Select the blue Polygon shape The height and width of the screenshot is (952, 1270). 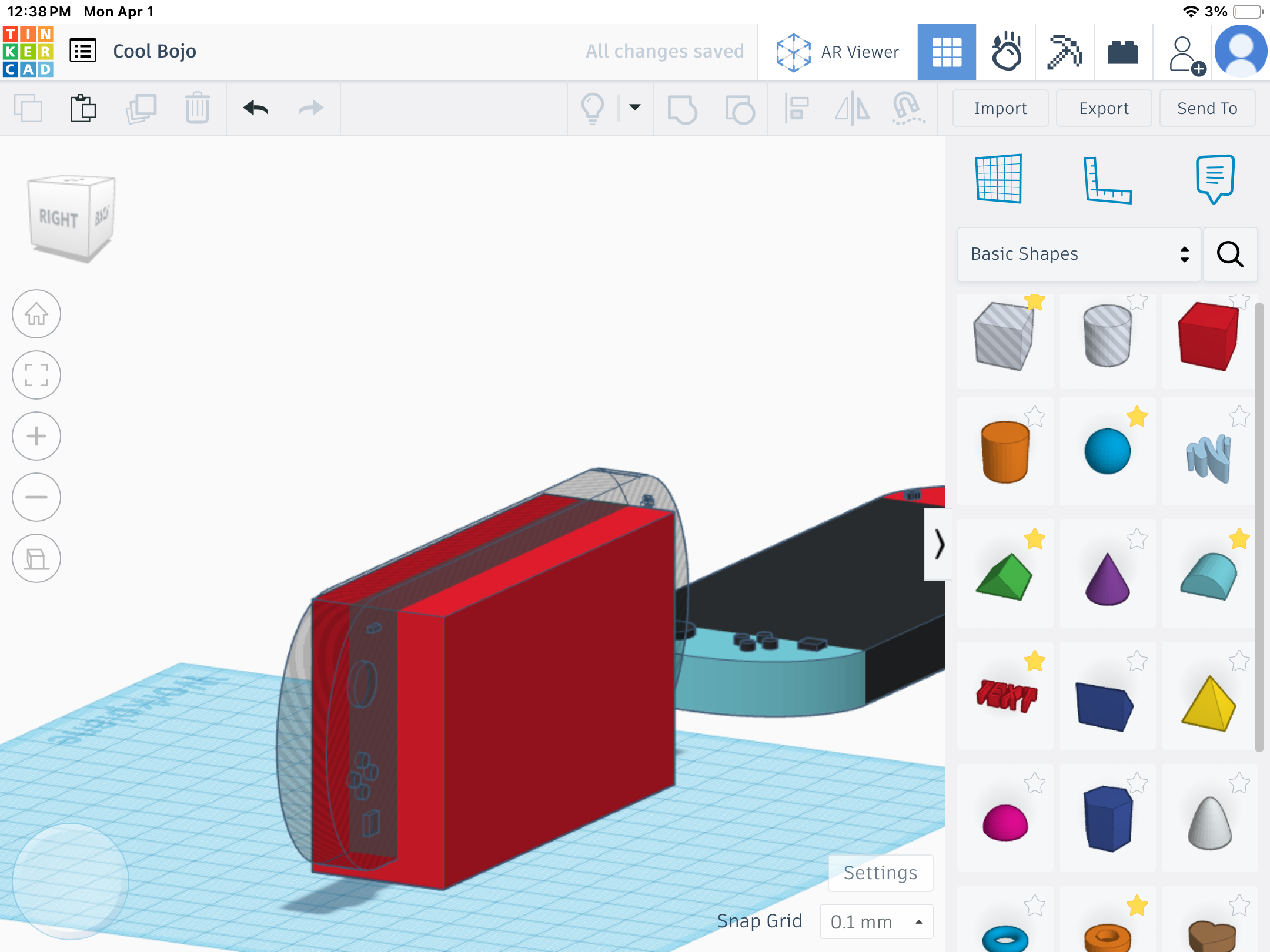pyautogui.click(x=1108, y=818)
